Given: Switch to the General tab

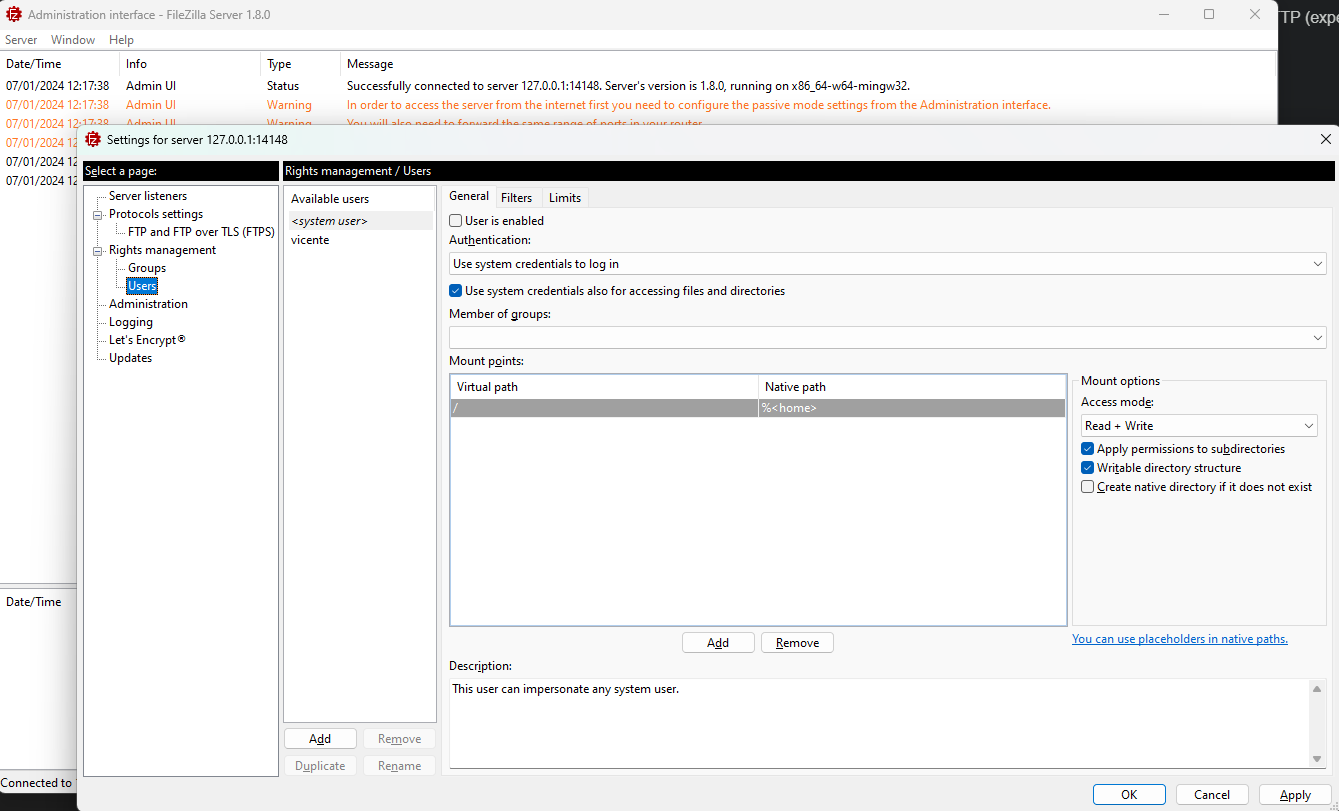Looking at the screenshot, I should tap(469, 196).
